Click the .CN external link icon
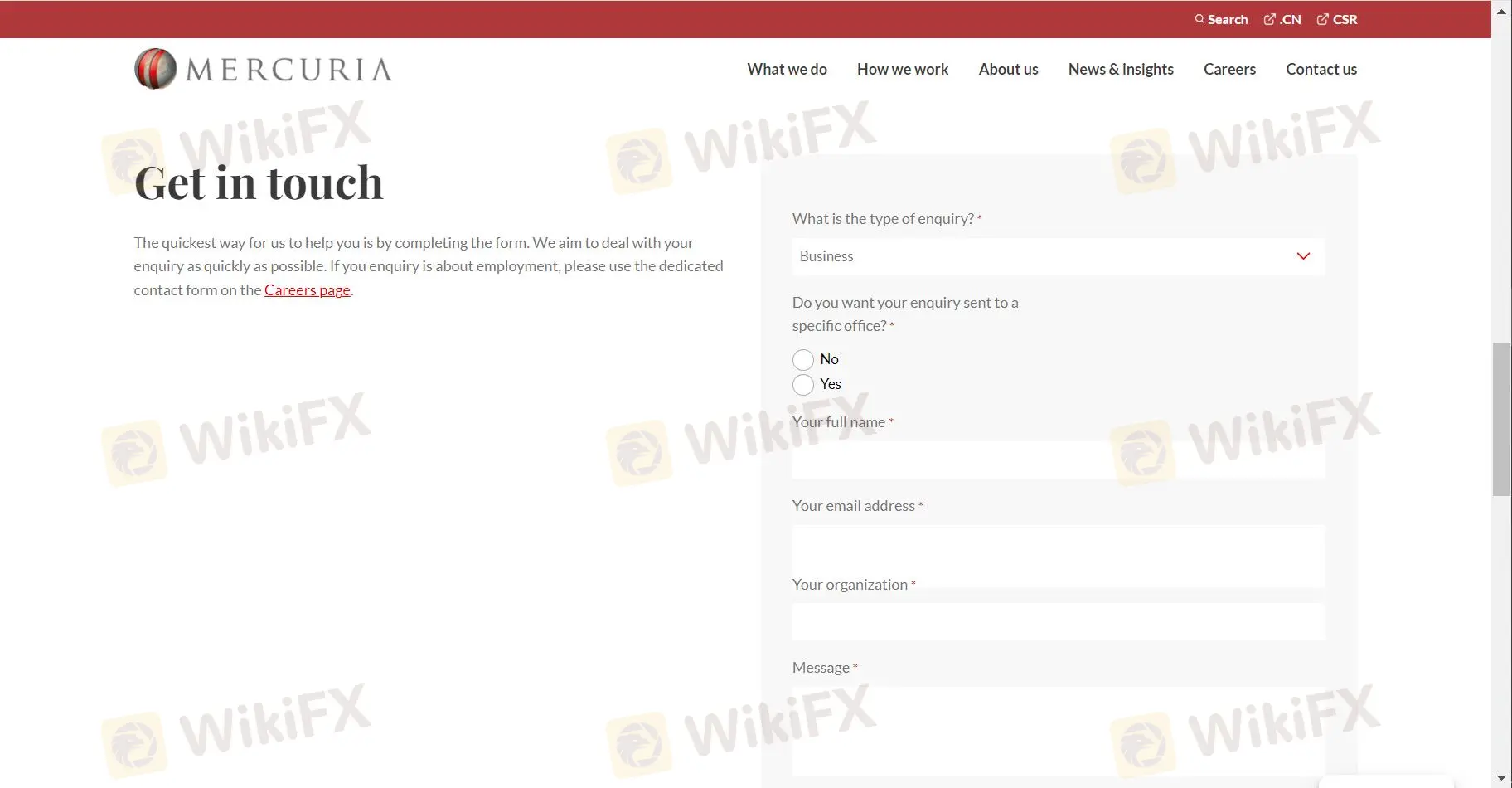1512x788 pixels. point(1269,19)
